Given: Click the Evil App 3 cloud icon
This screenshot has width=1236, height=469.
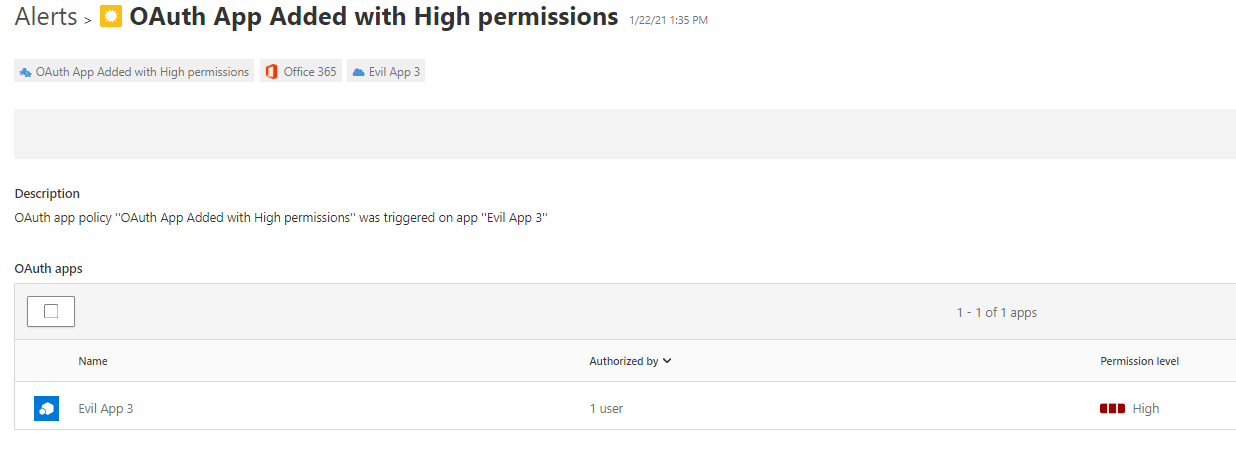Looking at the screenshot, I should pos(358,72).
